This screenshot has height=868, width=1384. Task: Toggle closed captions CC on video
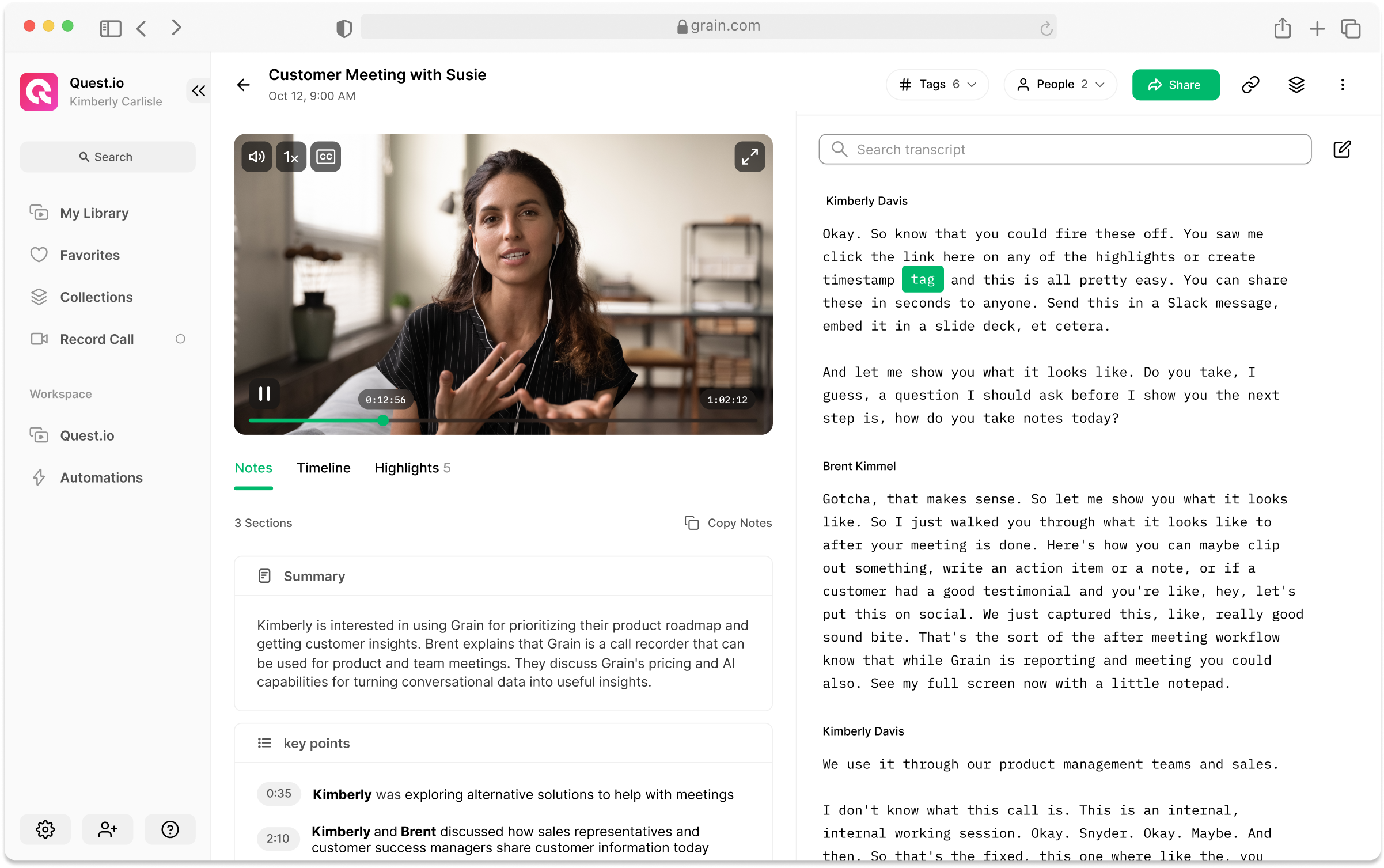[325, 157]
